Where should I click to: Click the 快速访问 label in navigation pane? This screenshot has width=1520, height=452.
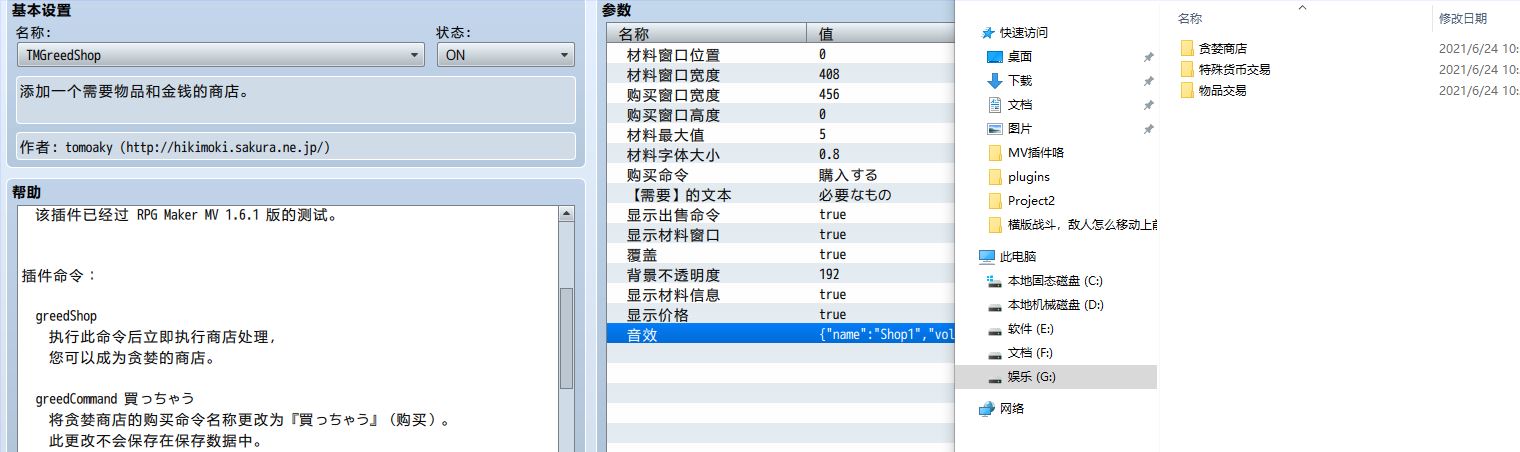1024,33
